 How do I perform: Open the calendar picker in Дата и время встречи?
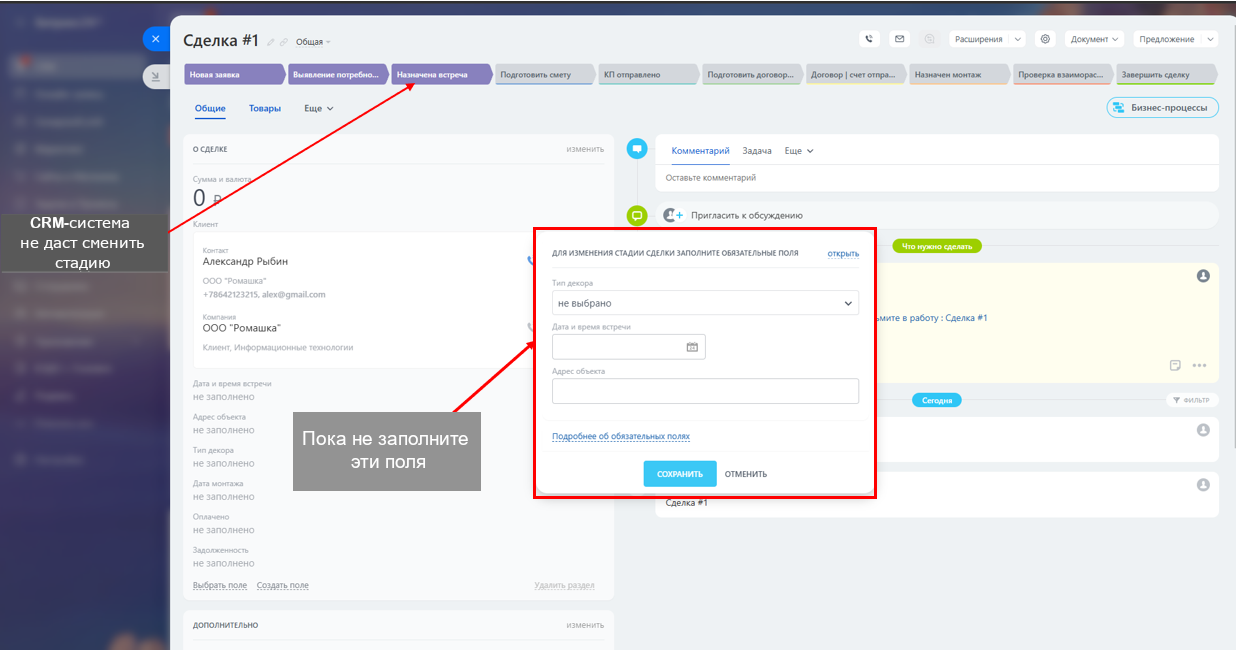click(x=692, y=347)
